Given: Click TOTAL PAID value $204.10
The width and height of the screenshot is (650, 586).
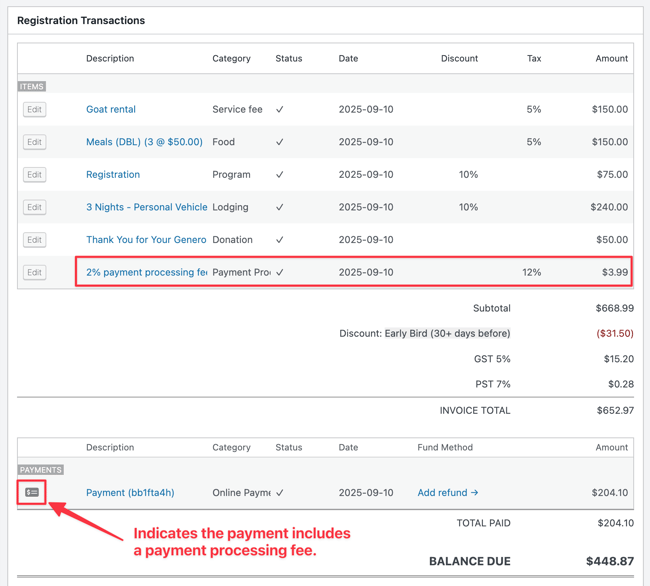Looking at the screenshot, I should click(616, 523).
